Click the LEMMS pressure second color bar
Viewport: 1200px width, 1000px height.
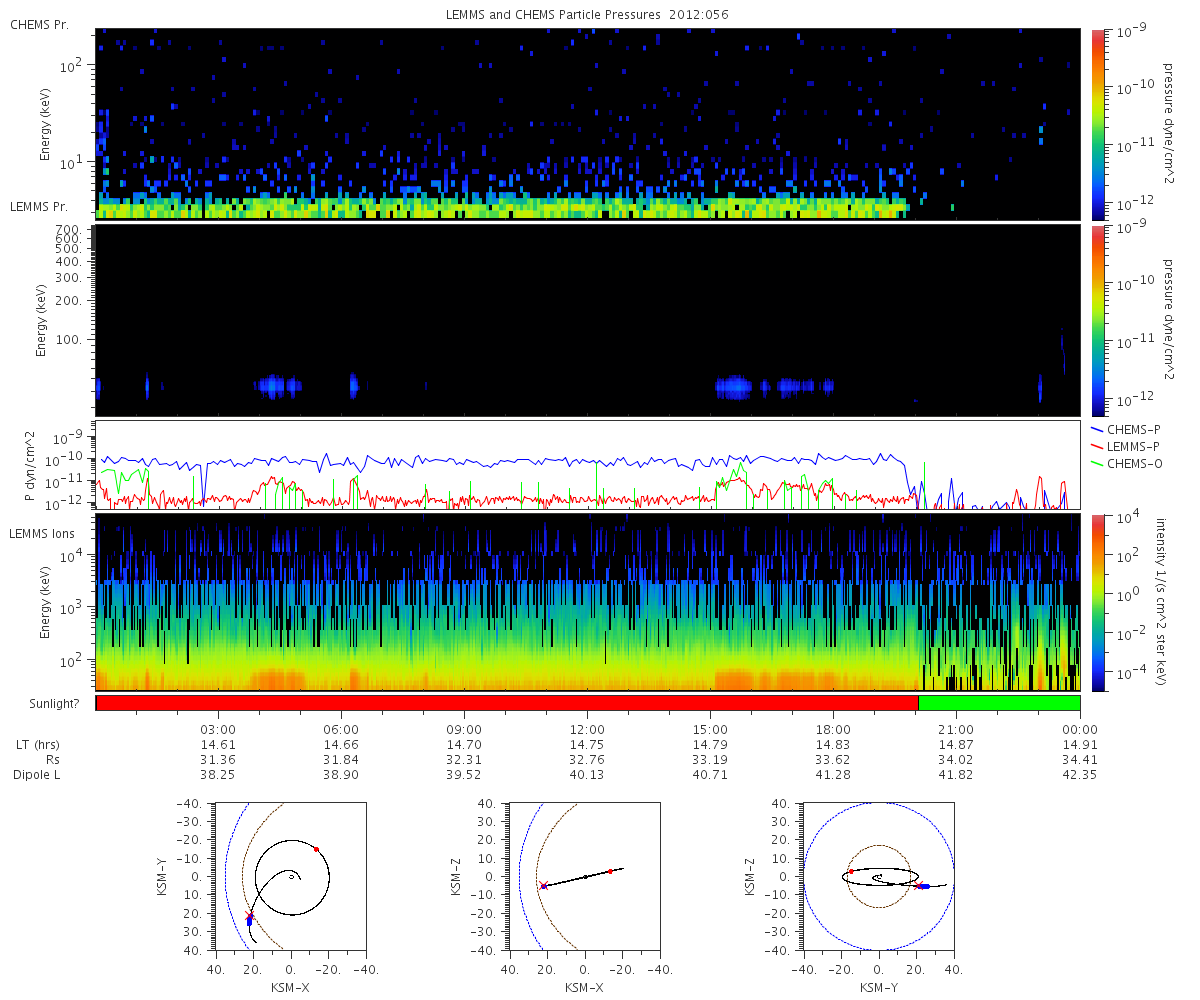pyautogui.click(x=1097, y=320)
